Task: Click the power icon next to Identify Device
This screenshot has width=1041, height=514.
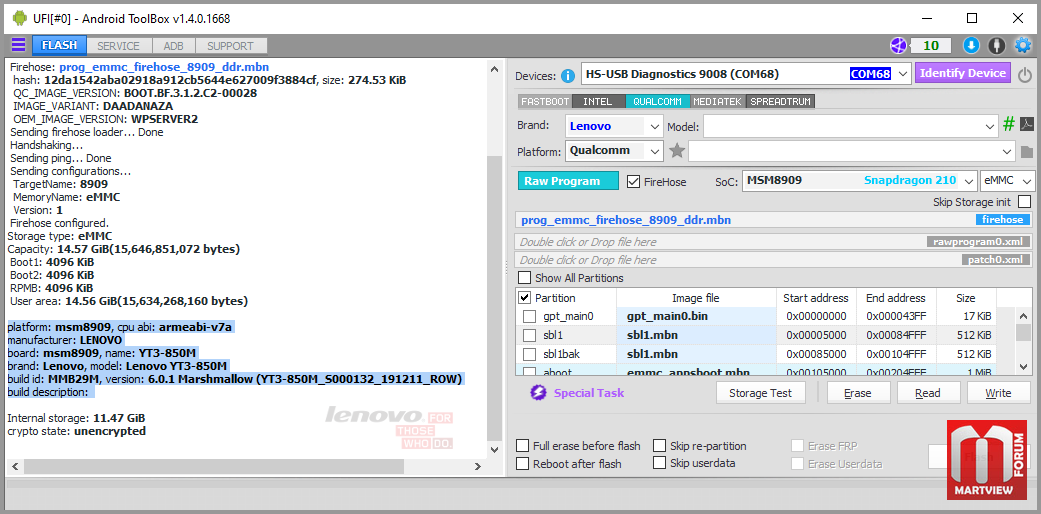Action: tap(1024, 74)
